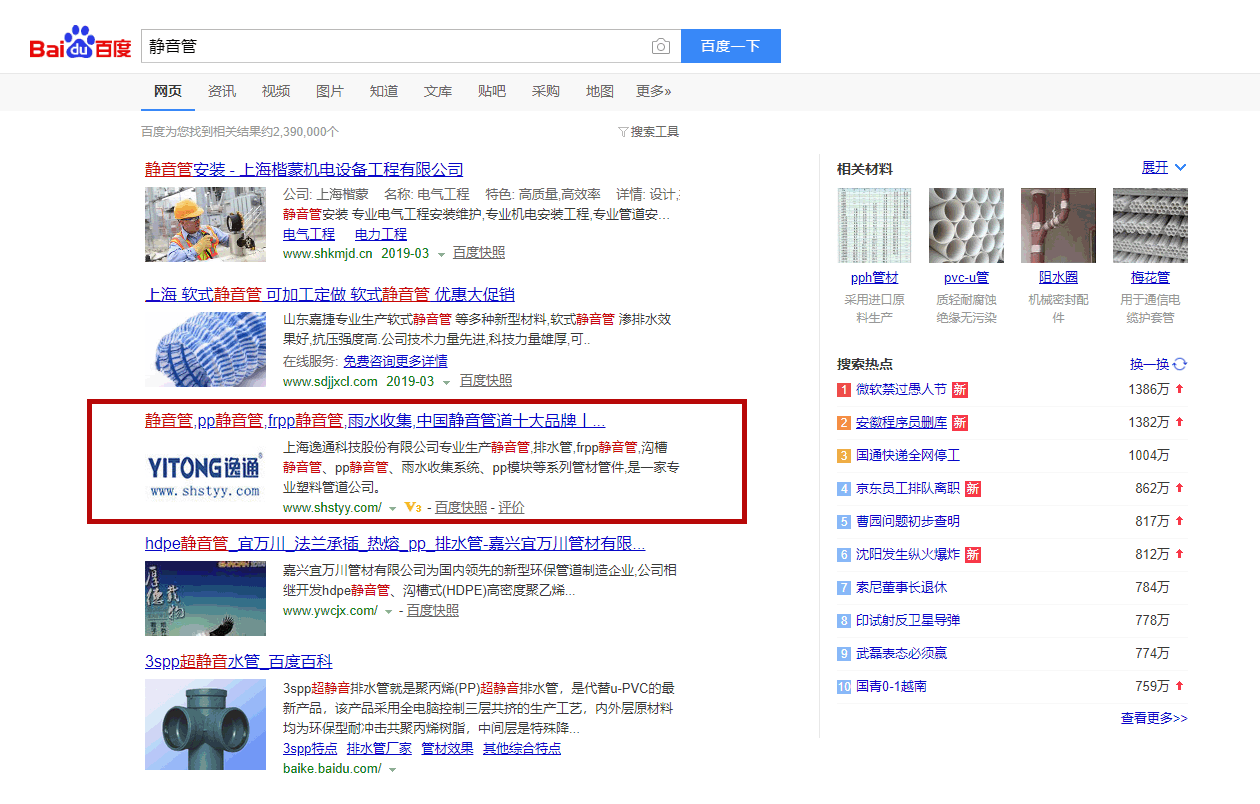Expand arrow beside baike.baidu.com/
Screen dimensions: 1260x804
point(393,770)
